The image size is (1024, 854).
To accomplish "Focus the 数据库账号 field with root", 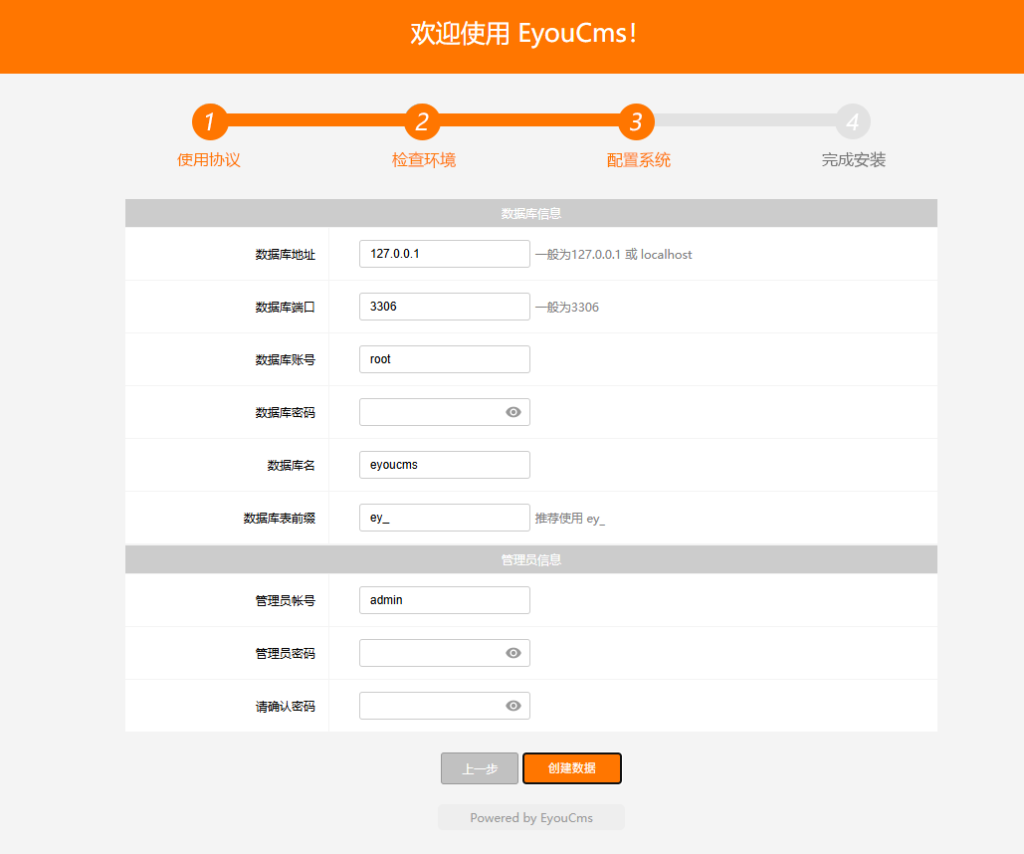I will (444, 359).
